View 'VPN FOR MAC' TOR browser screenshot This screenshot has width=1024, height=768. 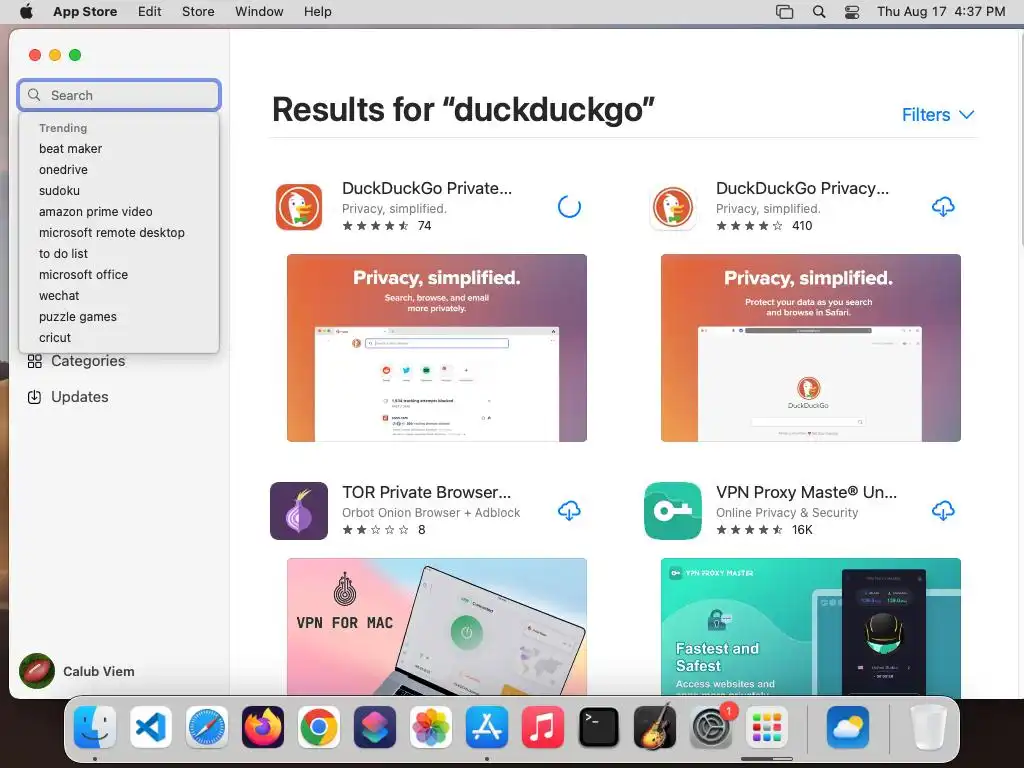(437, 627)
